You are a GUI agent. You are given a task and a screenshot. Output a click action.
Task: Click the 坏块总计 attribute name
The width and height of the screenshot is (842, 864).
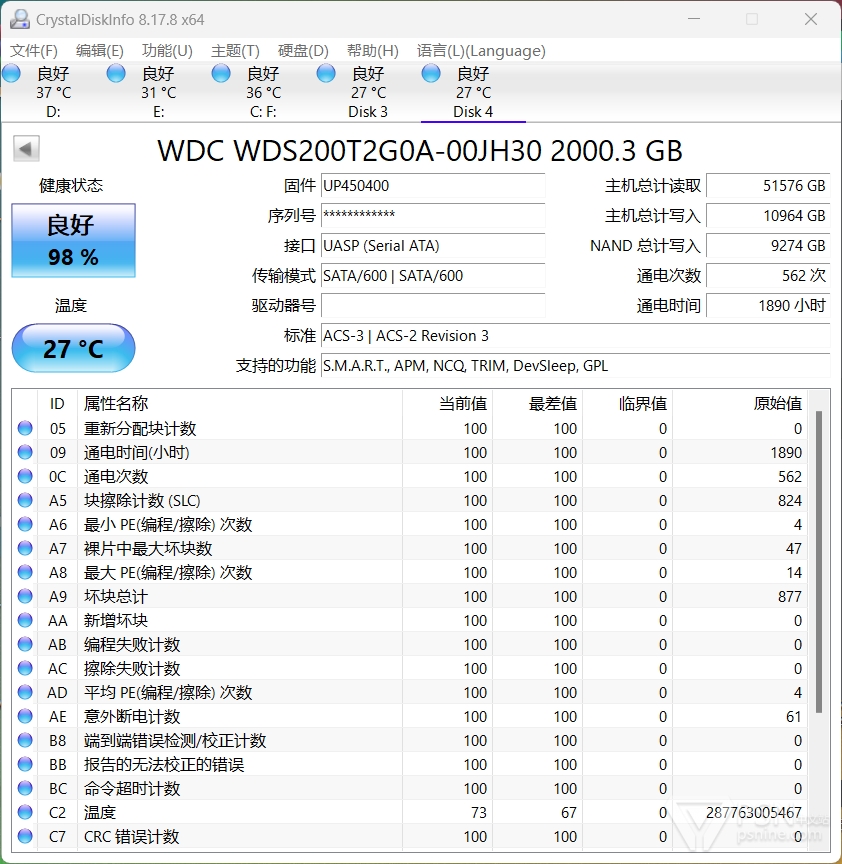point(116,596)
